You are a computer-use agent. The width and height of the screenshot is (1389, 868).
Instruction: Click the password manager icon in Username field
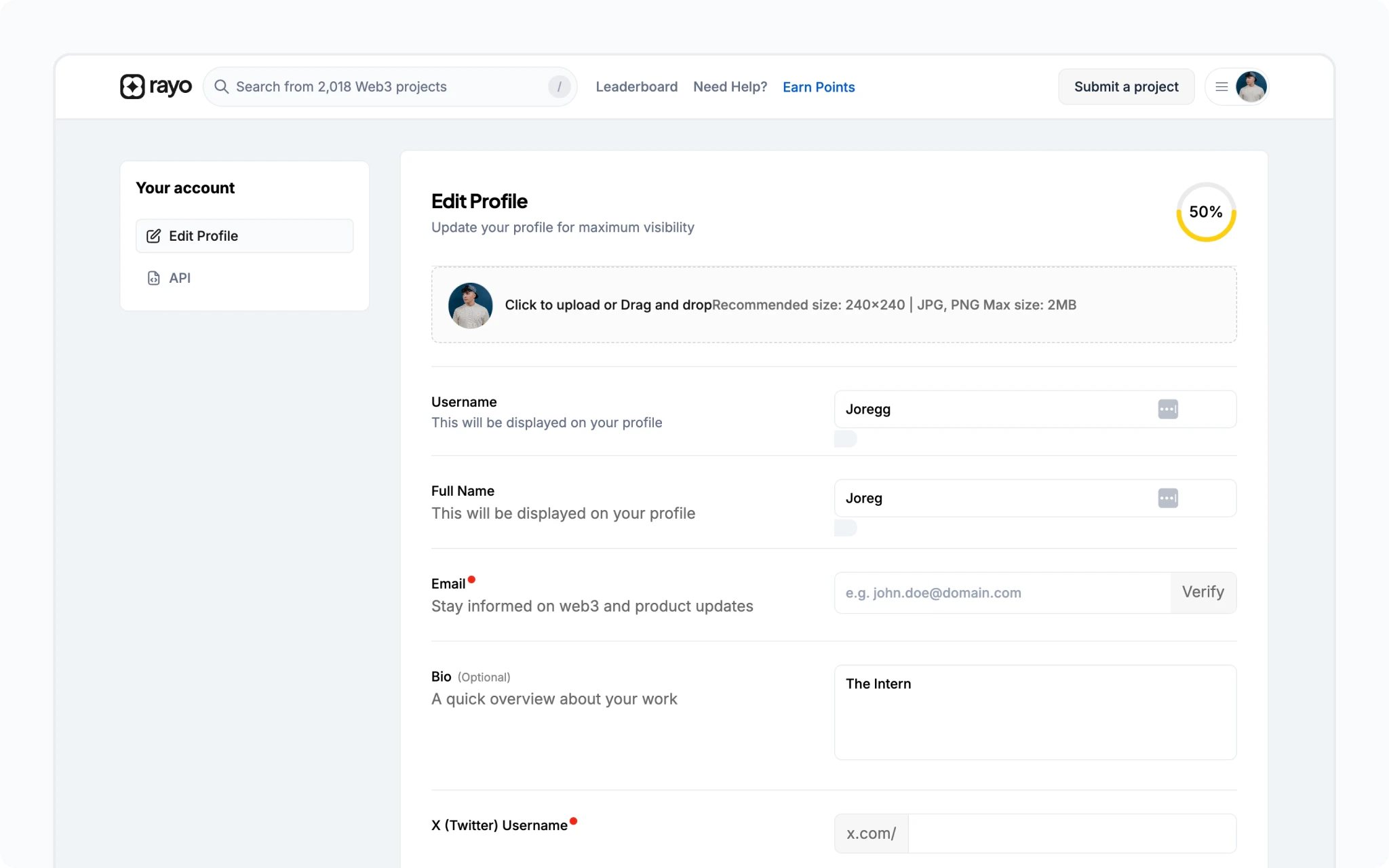1167,409
